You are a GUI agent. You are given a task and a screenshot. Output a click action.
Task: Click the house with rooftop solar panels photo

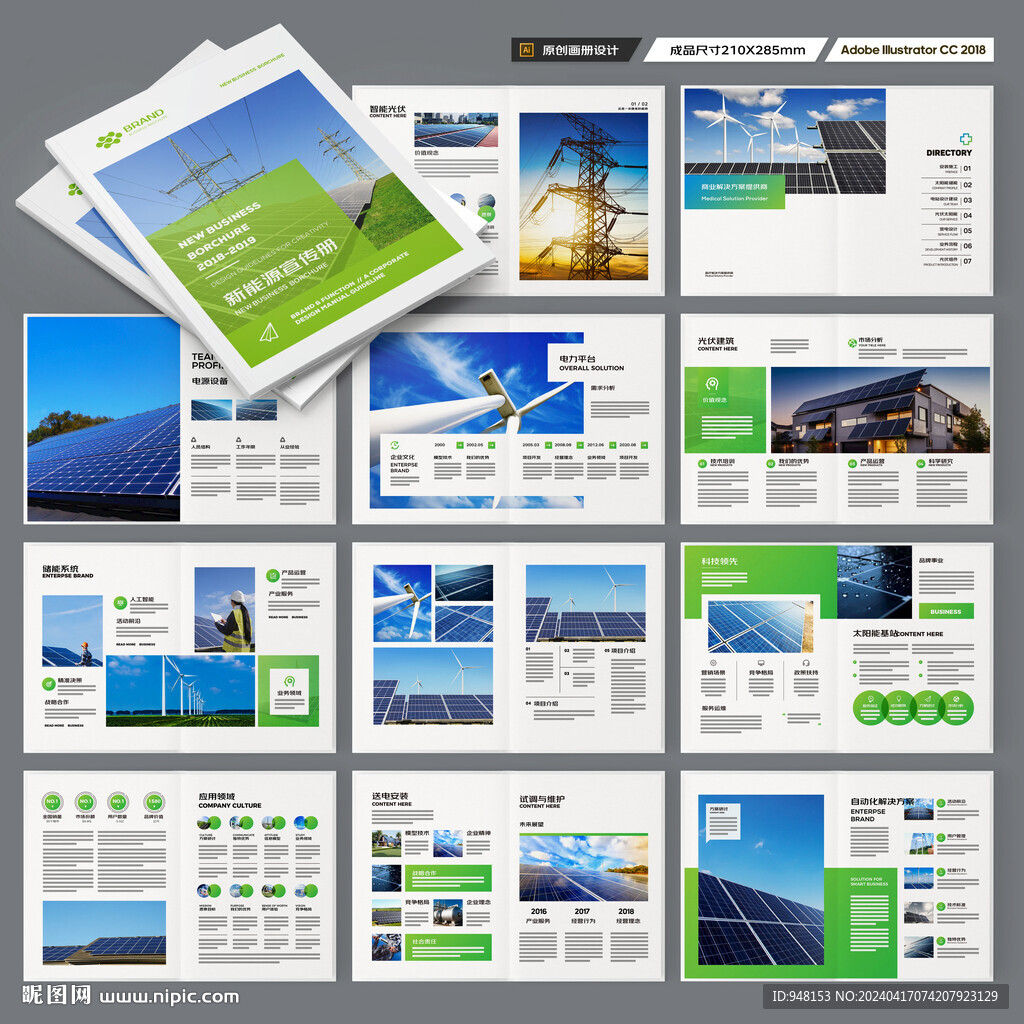pyautogui.click(x=880, y=409)
